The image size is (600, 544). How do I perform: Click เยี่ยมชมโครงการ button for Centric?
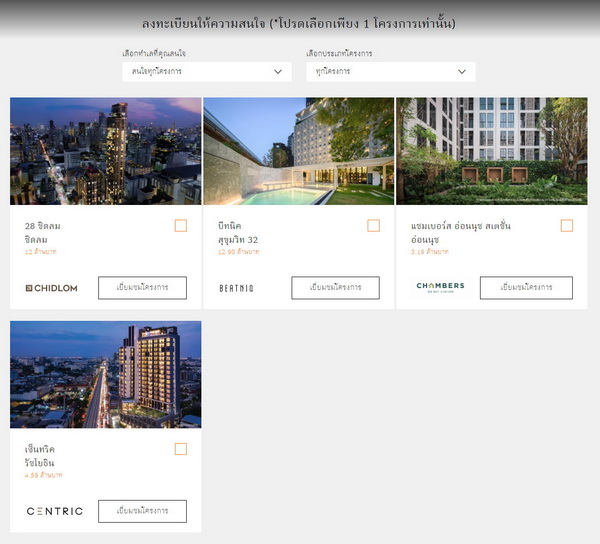142,511
